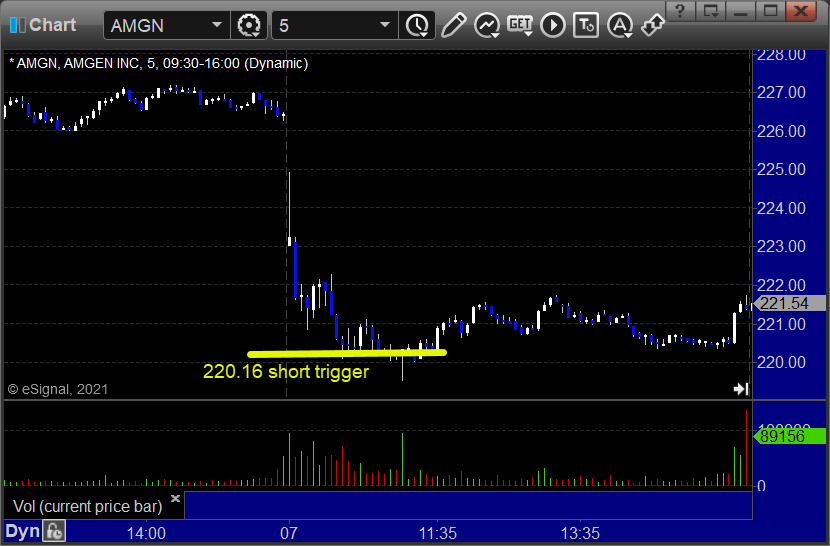830x546 pixels.
Task: Close the Chart window with red X
Action: [x=801, y=11]
